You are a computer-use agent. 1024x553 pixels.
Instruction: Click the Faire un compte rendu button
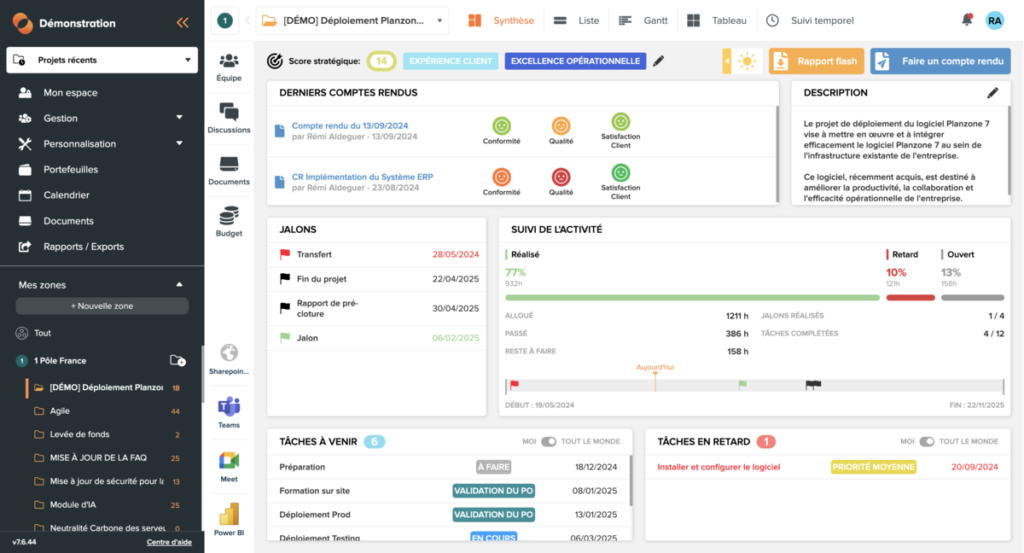click(x=940, y=61)
